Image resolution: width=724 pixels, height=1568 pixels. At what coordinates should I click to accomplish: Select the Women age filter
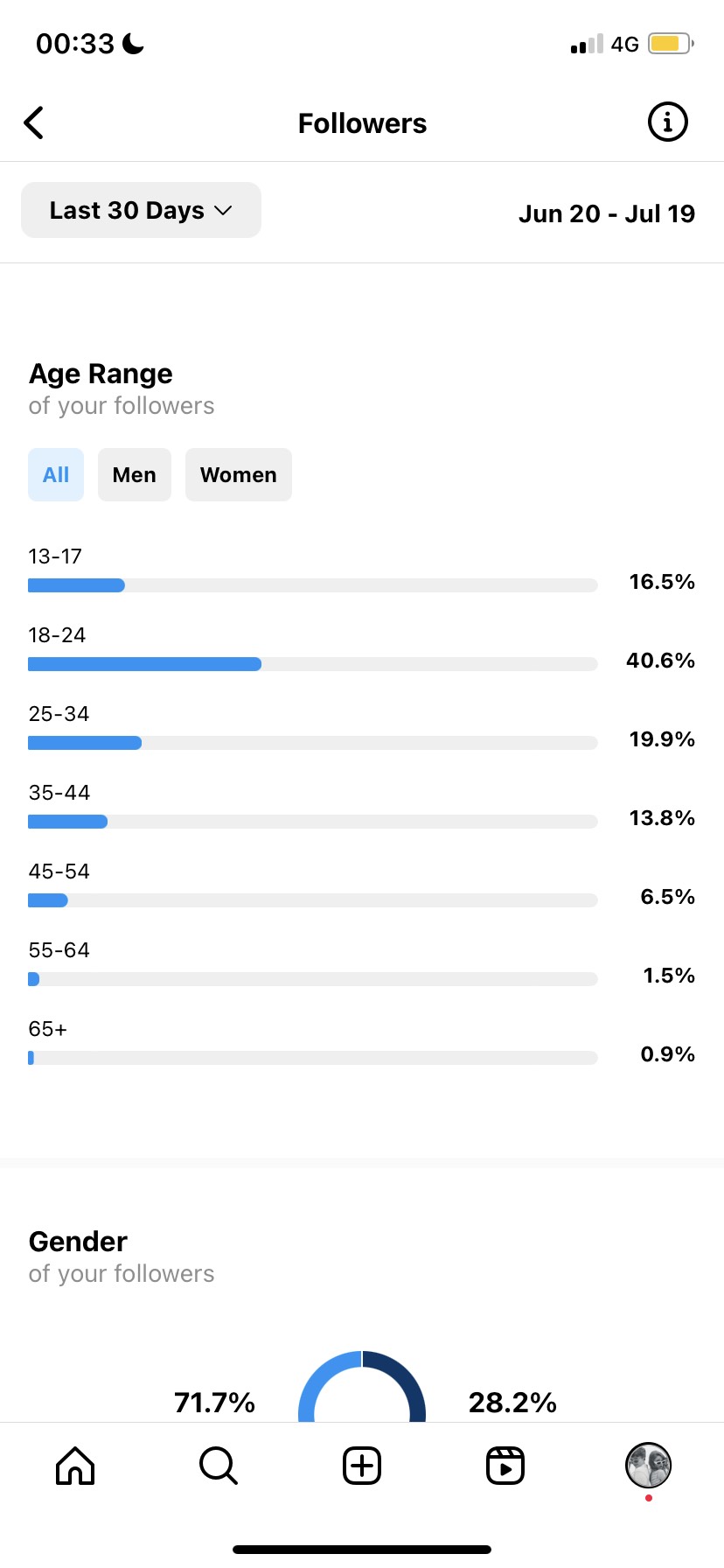click(239, 475)
